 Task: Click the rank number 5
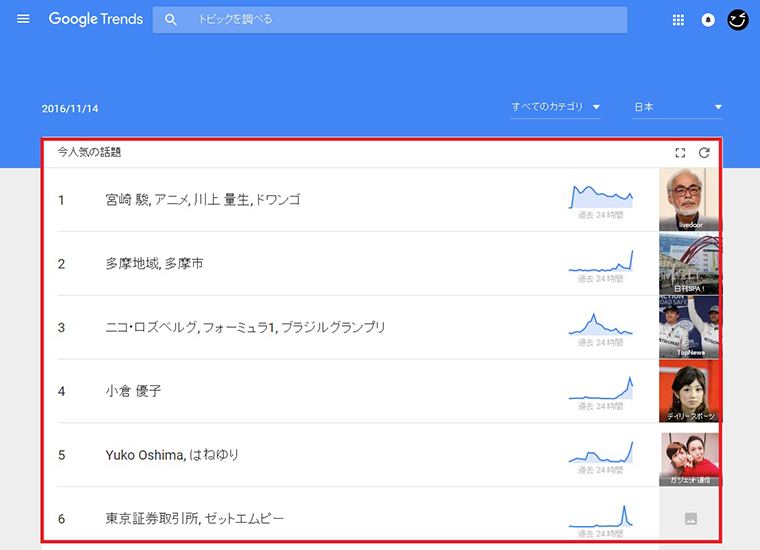tap(61, 456)
